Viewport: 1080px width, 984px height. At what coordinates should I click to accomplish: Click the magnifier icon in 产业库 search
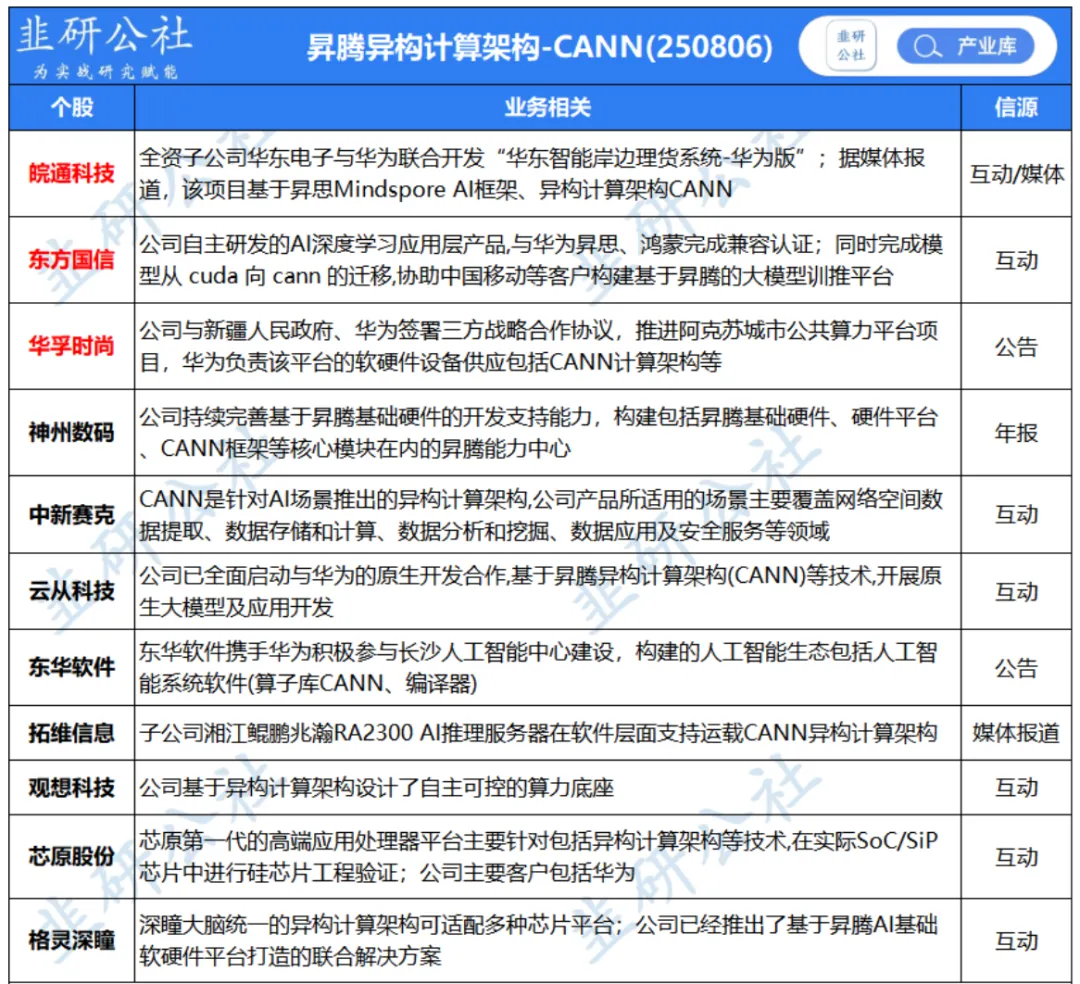coord(926,47)
